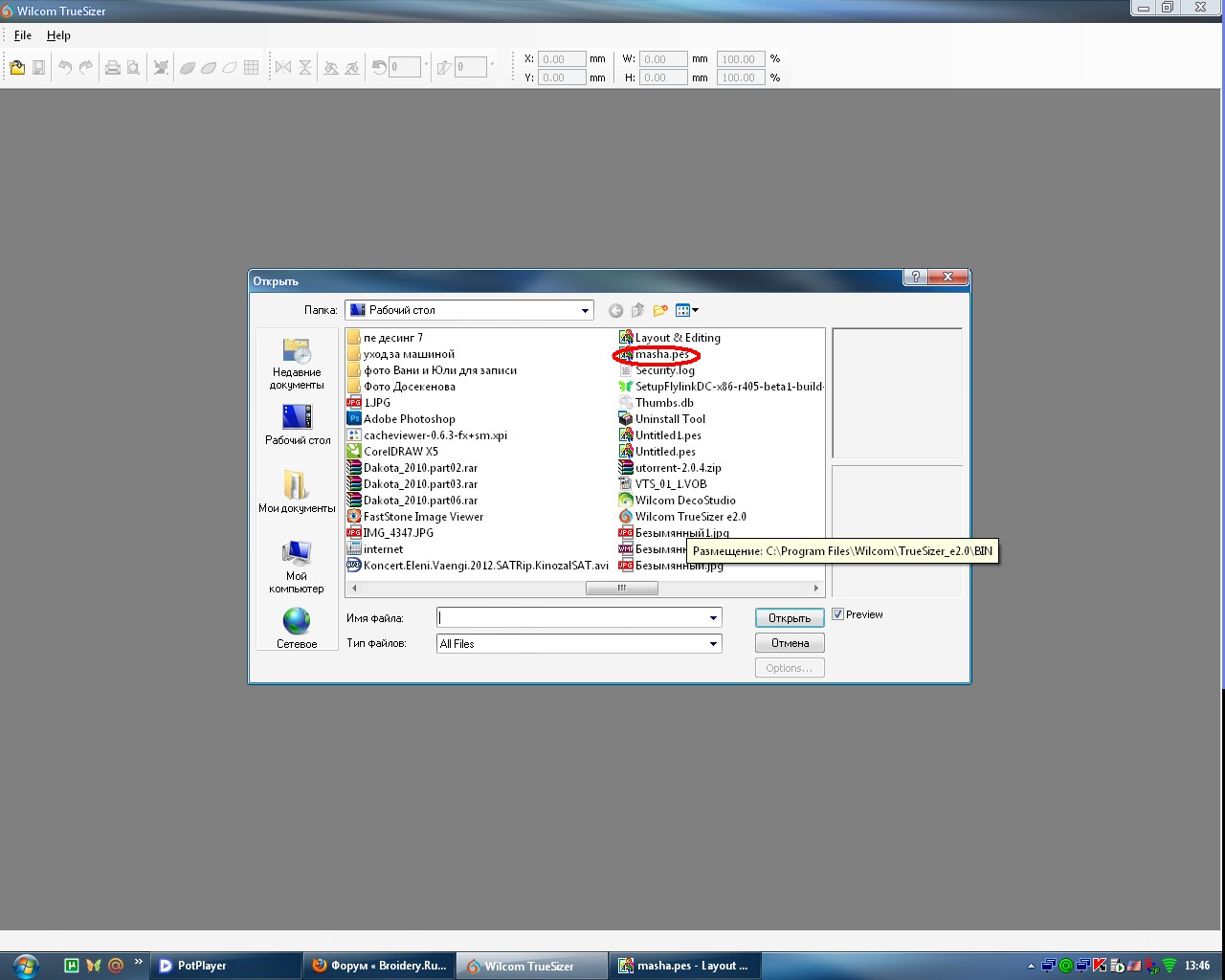Click the Print toolbar icon
Screen dimensions: 1225x980
pos(112,67)
